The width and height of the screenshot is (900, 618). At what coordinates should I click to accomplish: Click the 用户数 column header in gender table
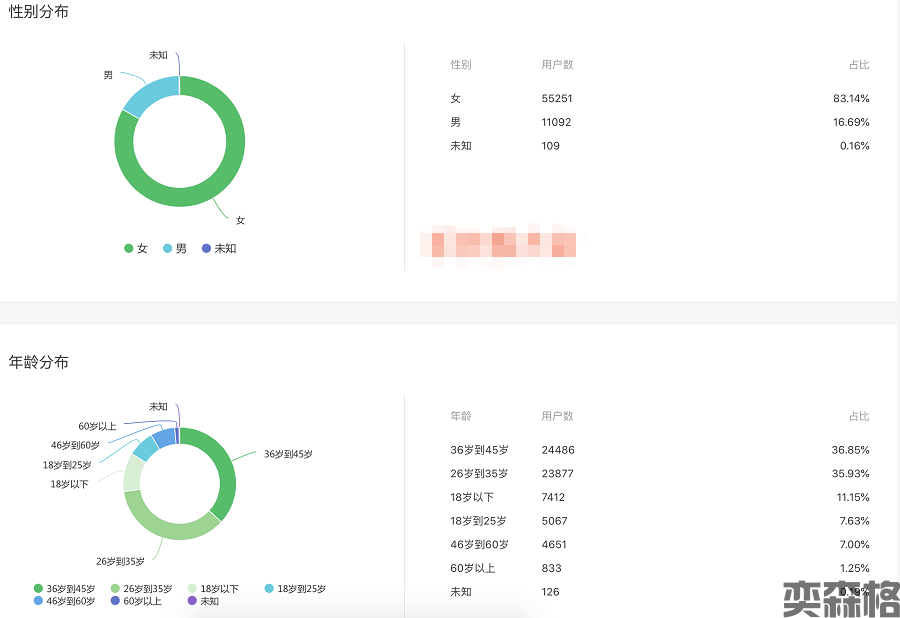(x=557, y=65)
